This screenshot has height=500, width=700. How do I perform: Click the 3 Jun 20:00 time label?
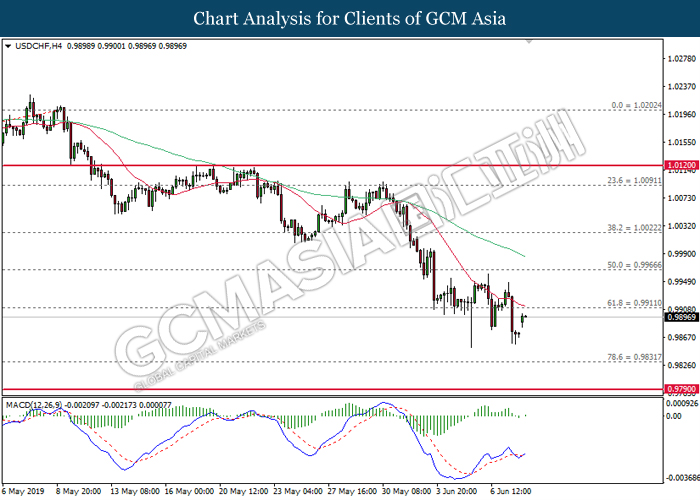point(459,491)
